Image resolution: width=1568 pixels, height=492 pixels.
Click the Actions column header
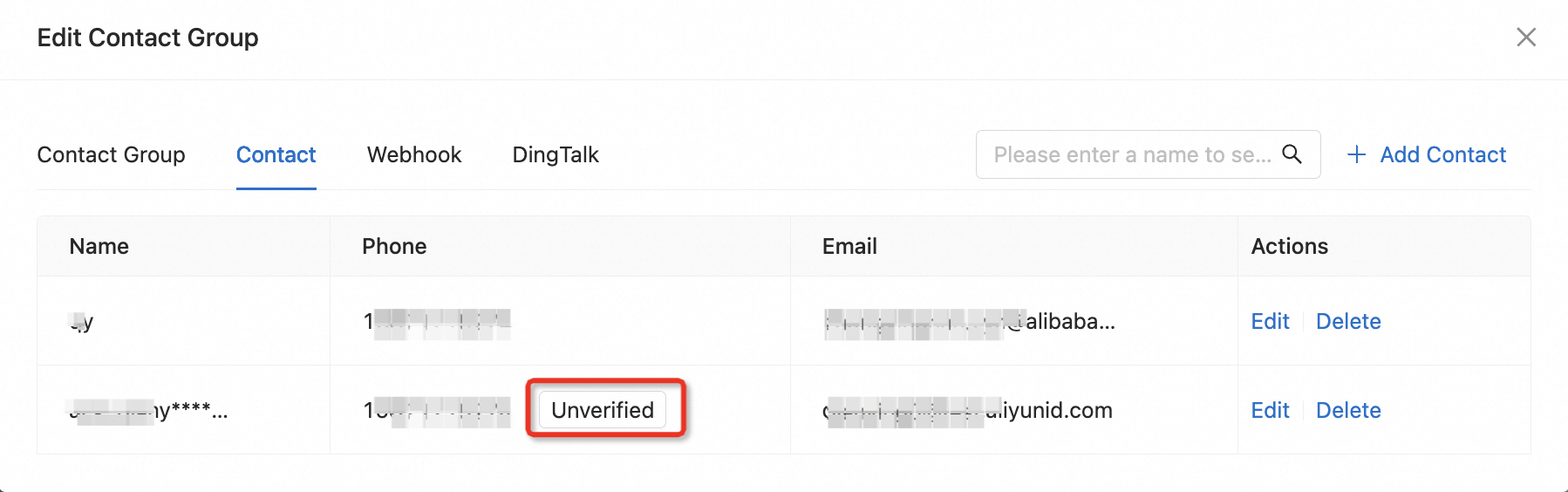pyautogui.click(x=1289, y=246)
